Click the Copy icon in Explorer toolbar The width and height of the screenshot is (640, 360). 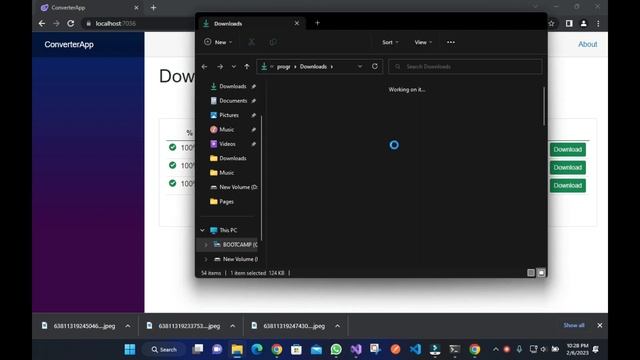(x=273, y=42)
